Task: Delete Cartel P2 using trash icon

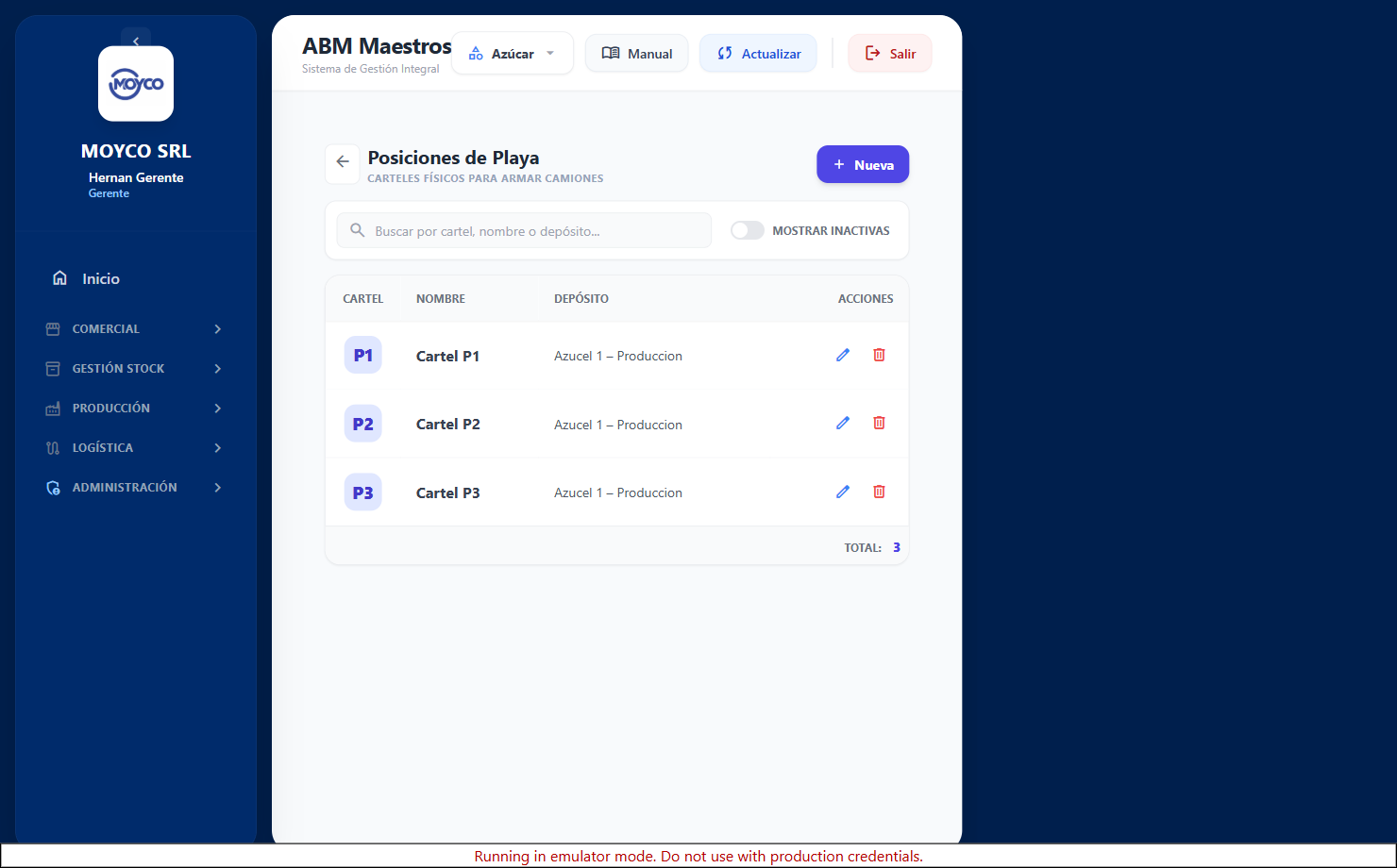Action: pyautogui.click(x=879, y=423)
